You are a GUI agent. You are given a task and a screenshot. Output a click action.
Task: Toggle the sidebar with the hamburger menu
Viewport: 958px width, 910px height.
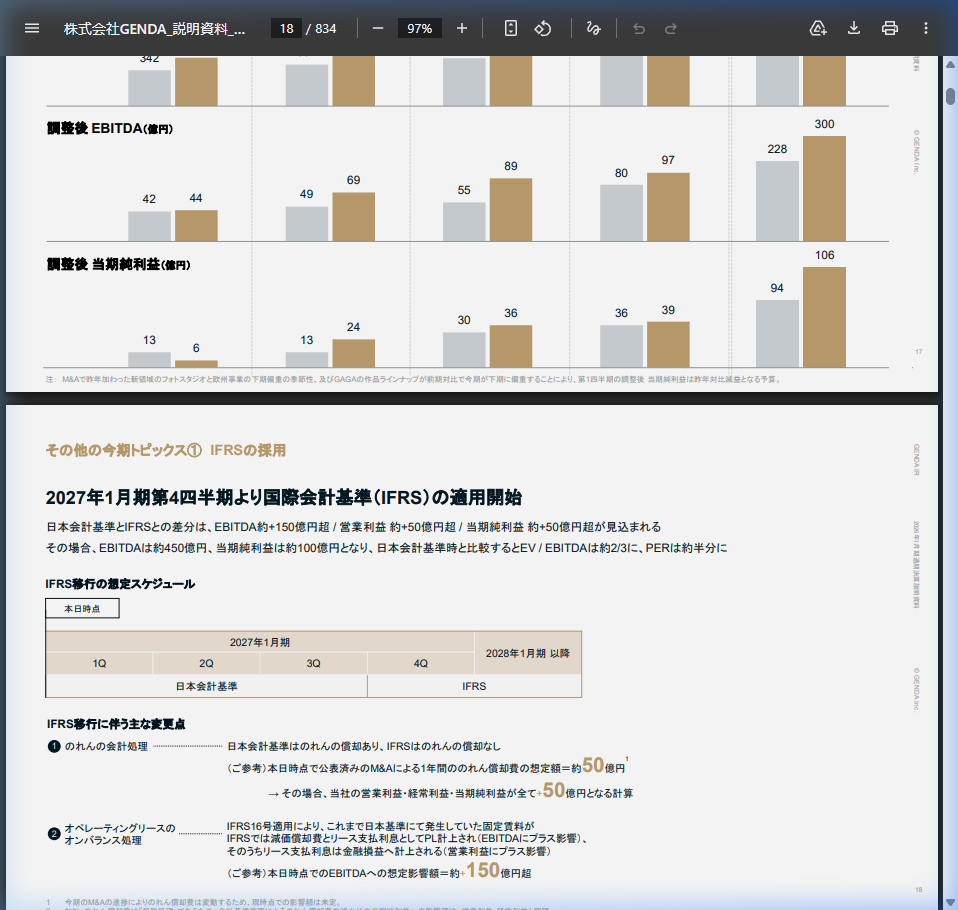(x=32, y=28)
